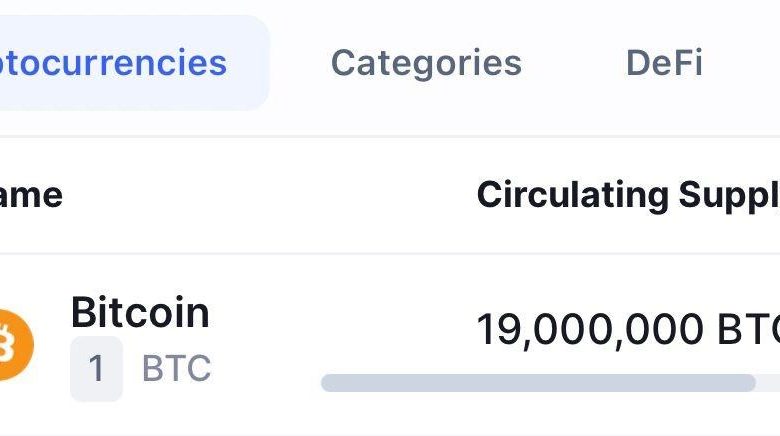Screen dimensions: 780x436
Task: Sort by the Name column header
Action: click(30, 195)
